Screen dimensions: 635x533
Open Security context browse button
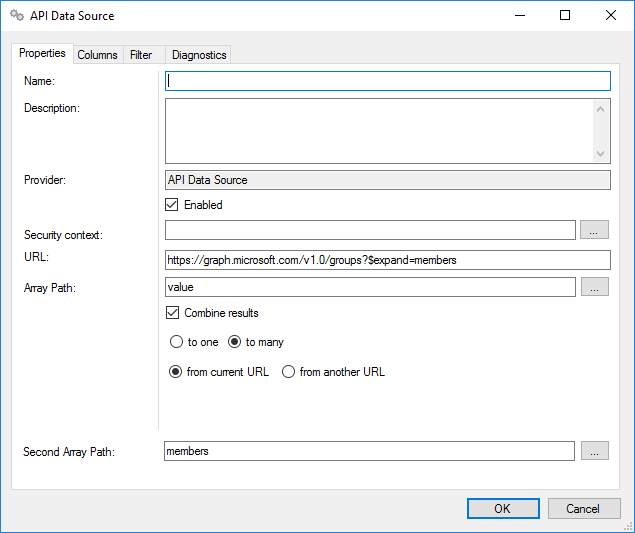[x=593, y=231]
